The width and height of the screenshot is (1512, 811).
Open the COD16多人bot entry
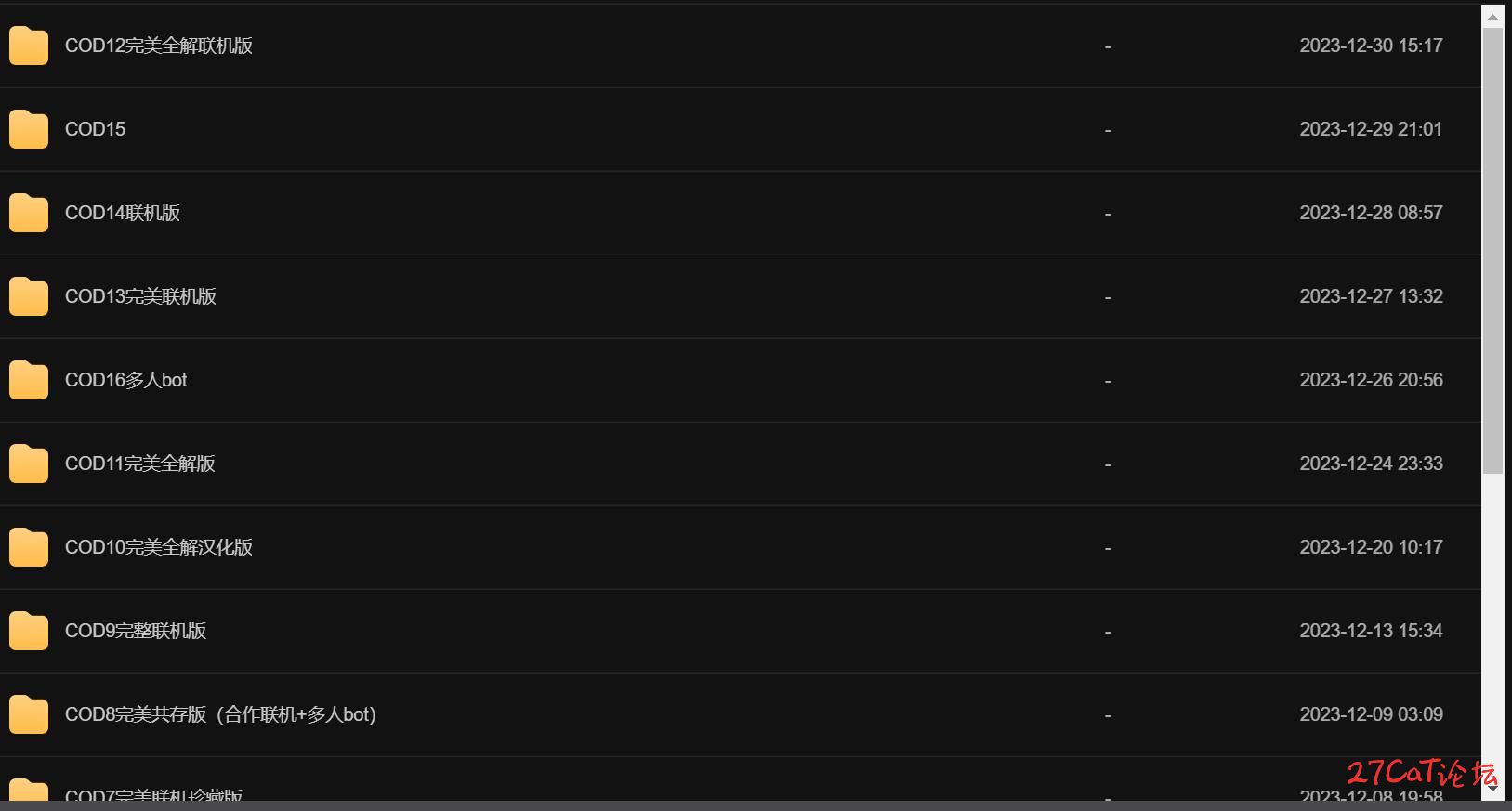126,380
